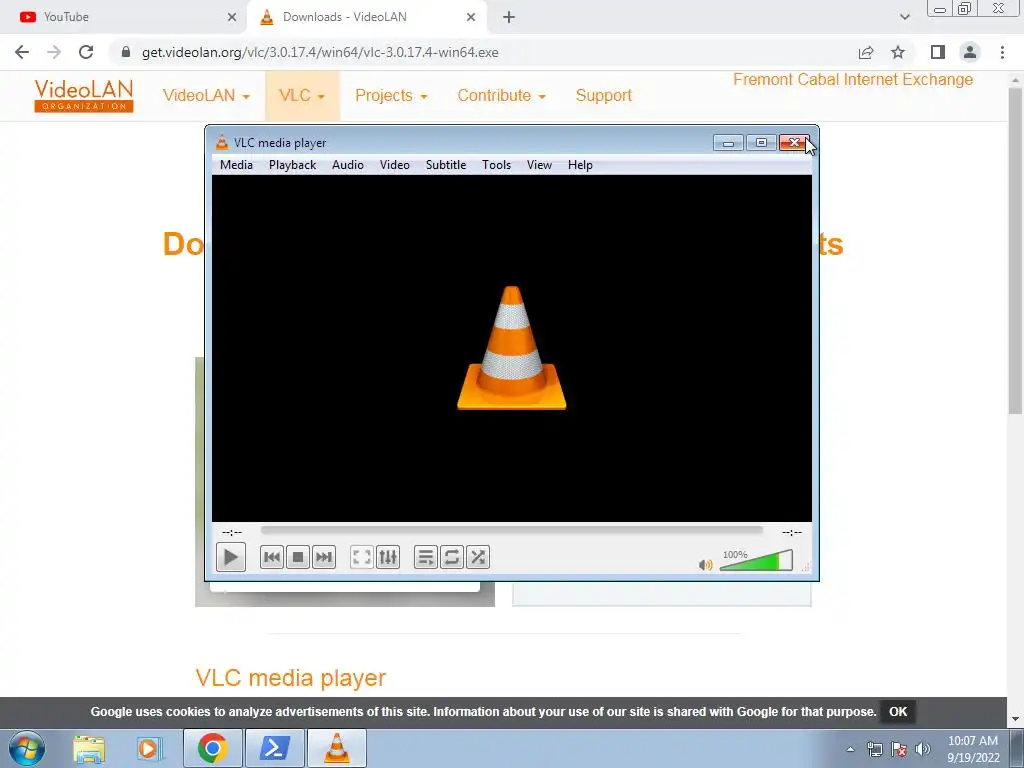Image resolution: width=1024 pixels, height=768 pixels.
Task: Click the VLC cone icon in title bar
Action: click(x=222, y=142)
